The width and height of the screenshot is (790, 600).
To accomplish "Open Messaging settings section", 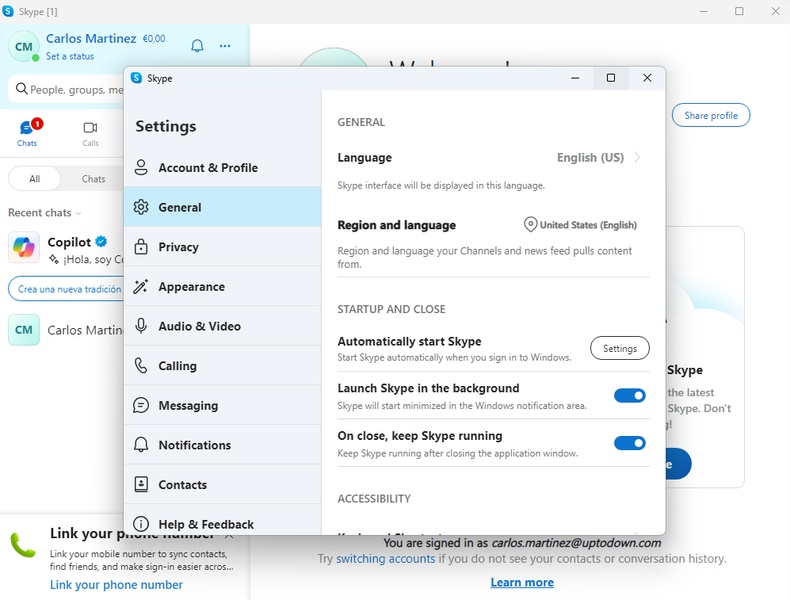I will [x=222, y=405].
